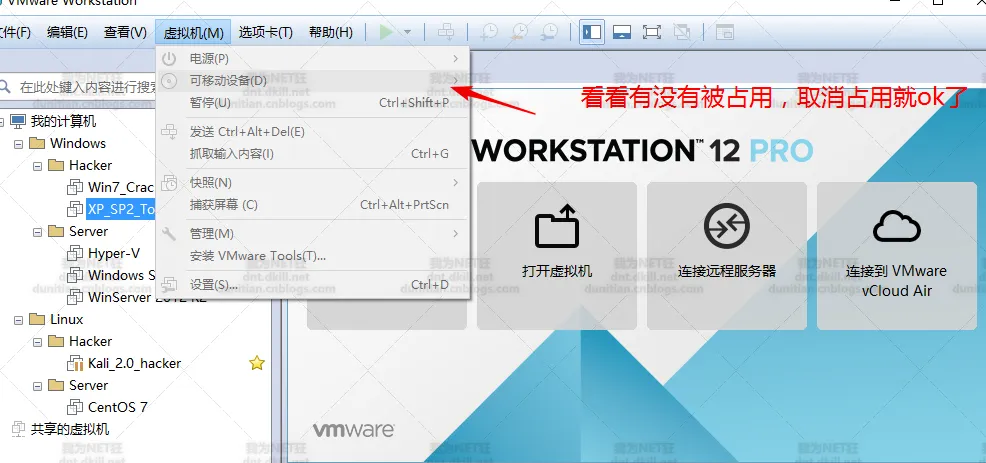The height and width of the screenshot is (463, 986).
Task: Click the Manage Snapshots toolbar icon
Action: tap(549, 32)
